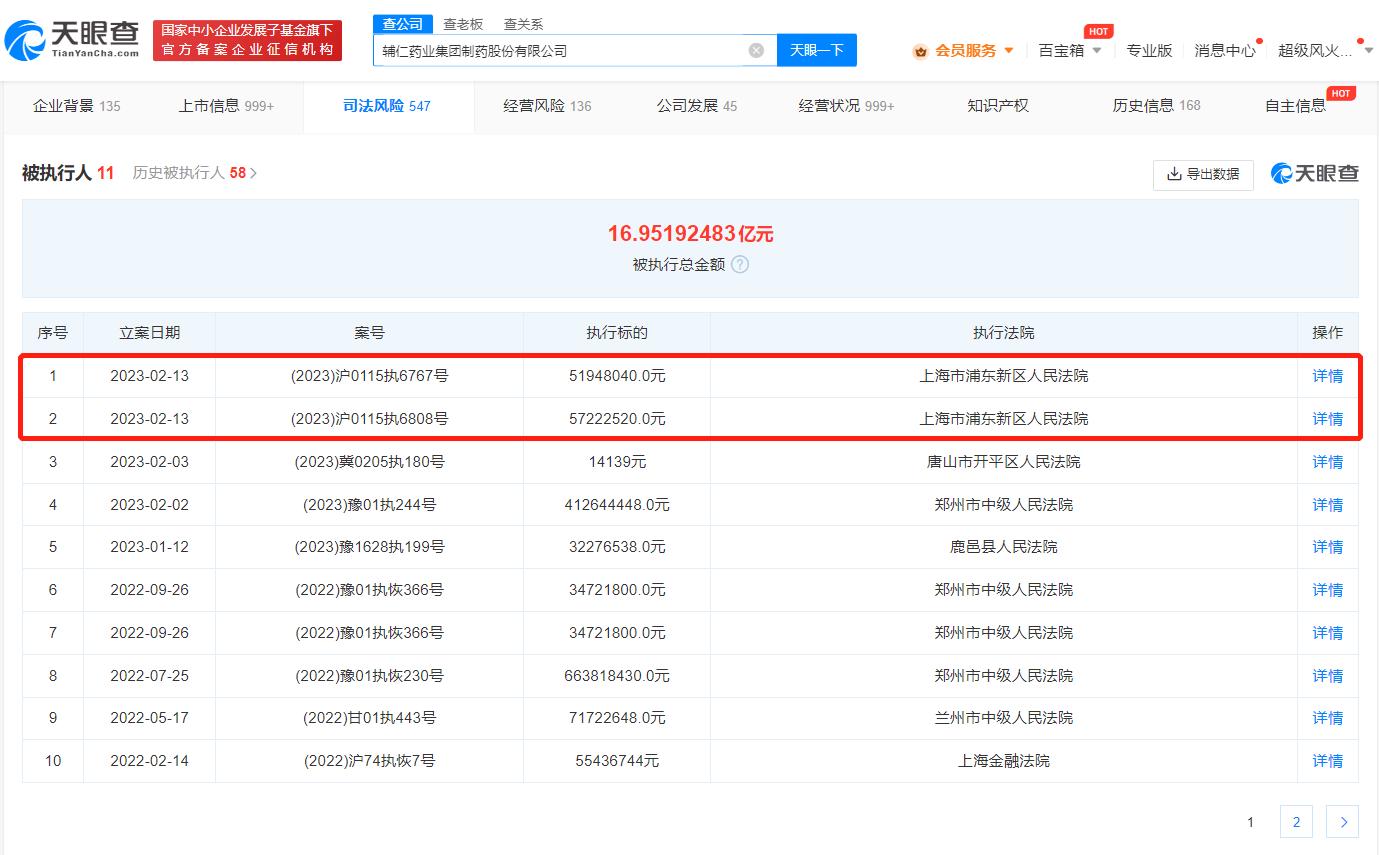Click the red national fund banner

click(247, 40)
